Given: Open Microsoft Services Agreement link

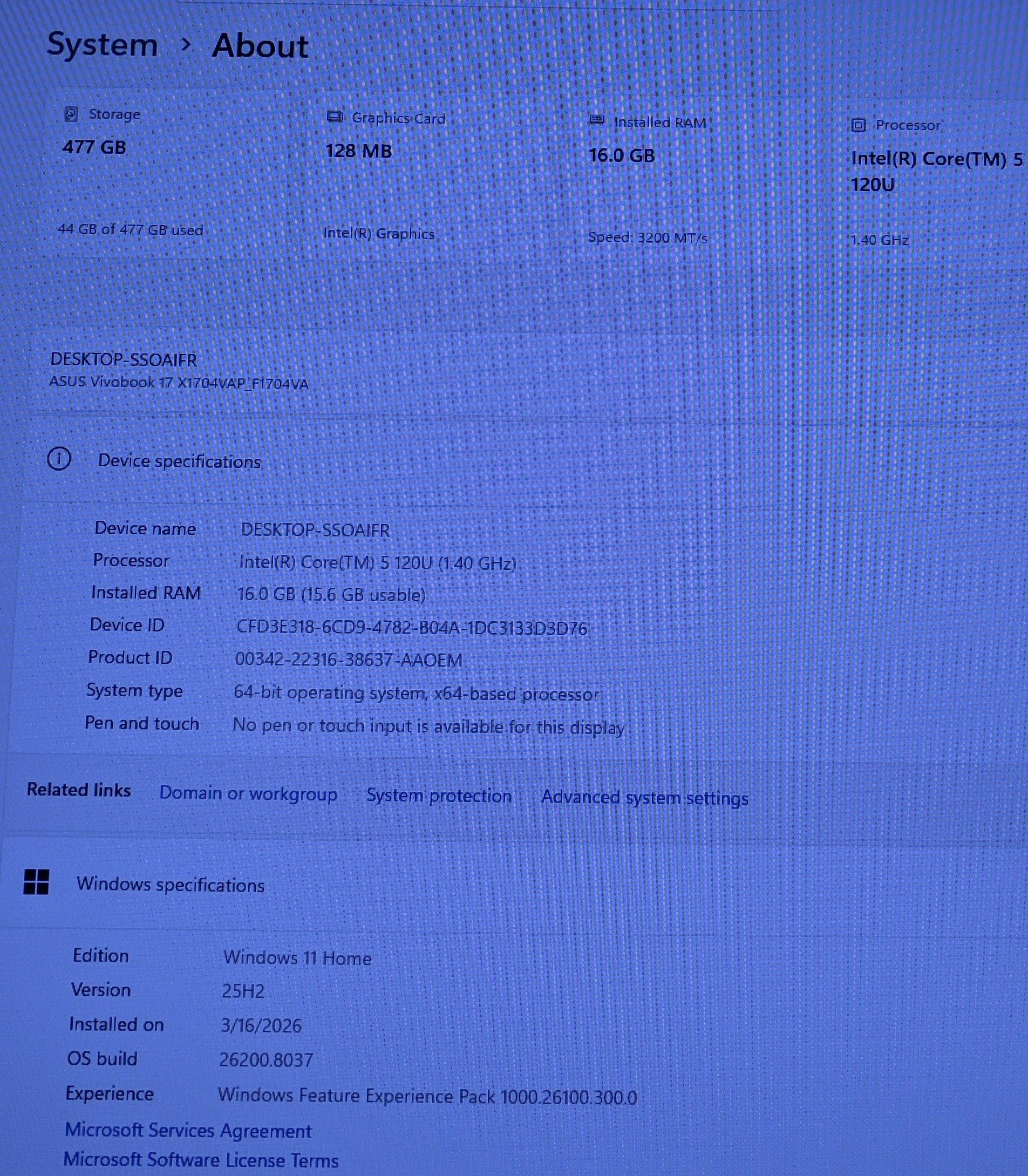Looking at the screenshot, I should 188,1131.
